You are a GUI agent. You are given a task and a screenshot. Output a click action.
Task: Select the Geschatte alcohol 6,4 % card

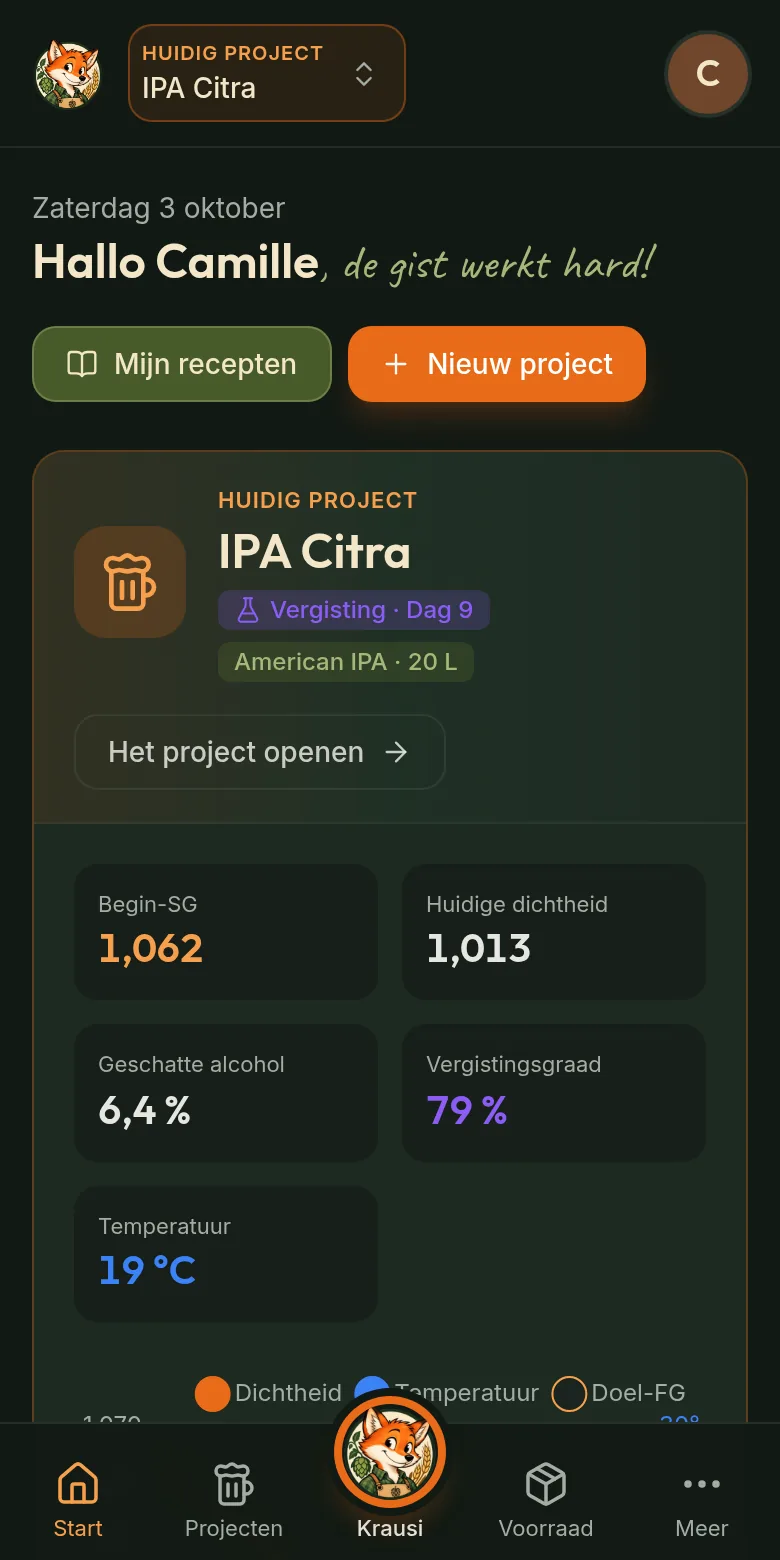[x=226, y=1093]
